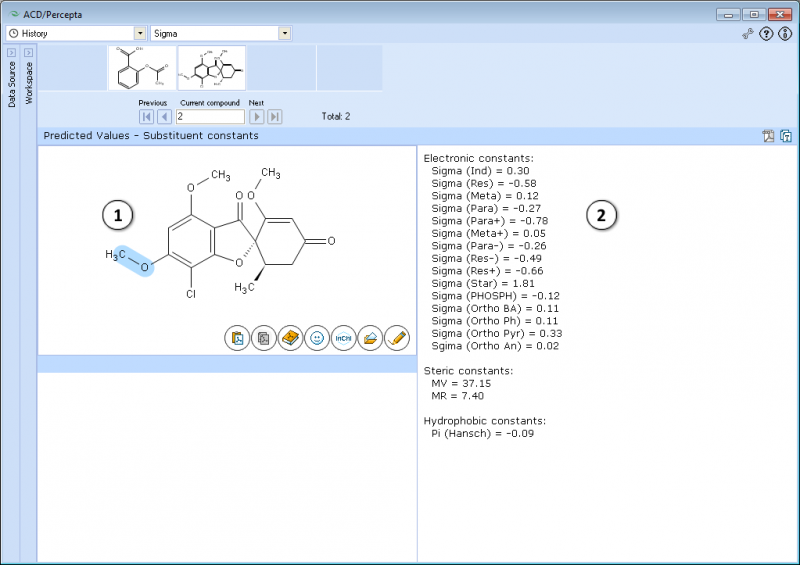Click the Pi (Hansch) = -0.09 value
This screenshot has height=565, width=800.
click(483, 434)
